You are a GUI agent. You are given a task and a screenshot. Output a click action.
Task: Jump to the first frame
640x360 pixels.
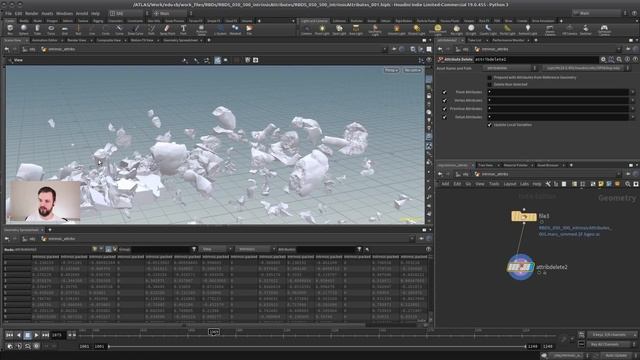coord(9,335)
